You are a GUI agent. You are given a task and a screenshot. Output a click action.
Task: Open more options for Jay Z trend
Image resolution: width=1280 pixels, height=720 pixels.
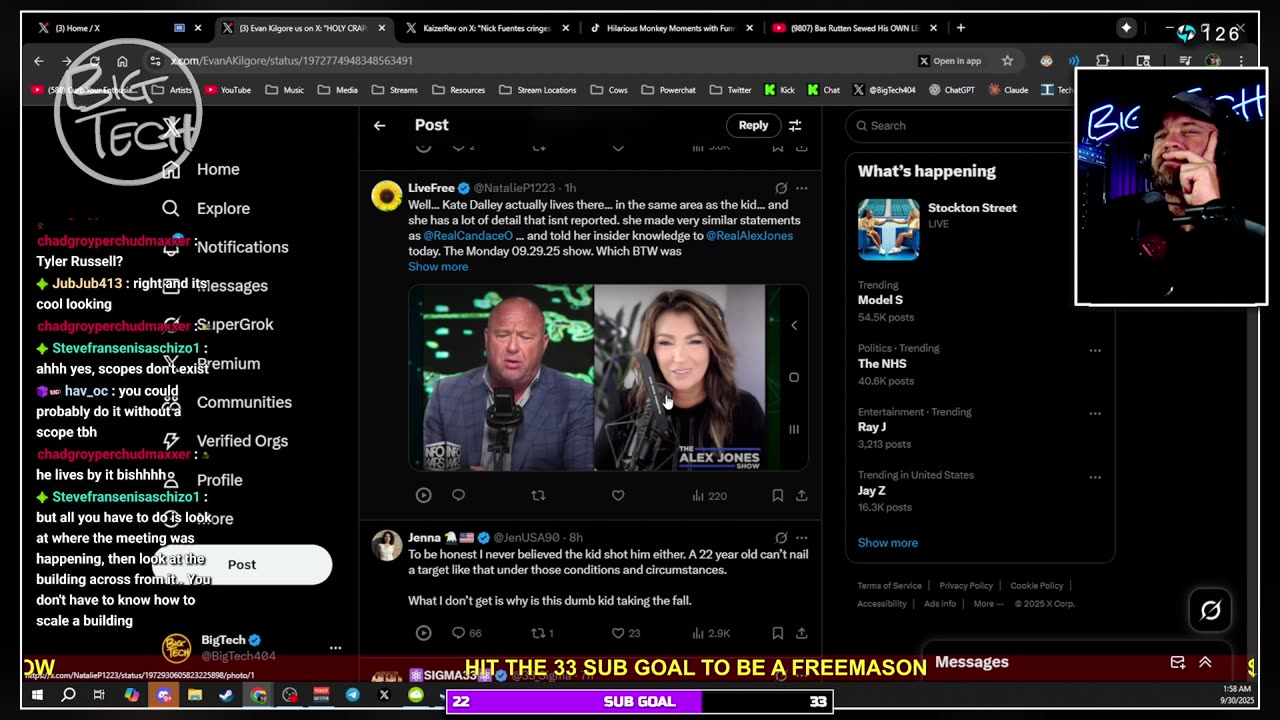click(1095, 477)
